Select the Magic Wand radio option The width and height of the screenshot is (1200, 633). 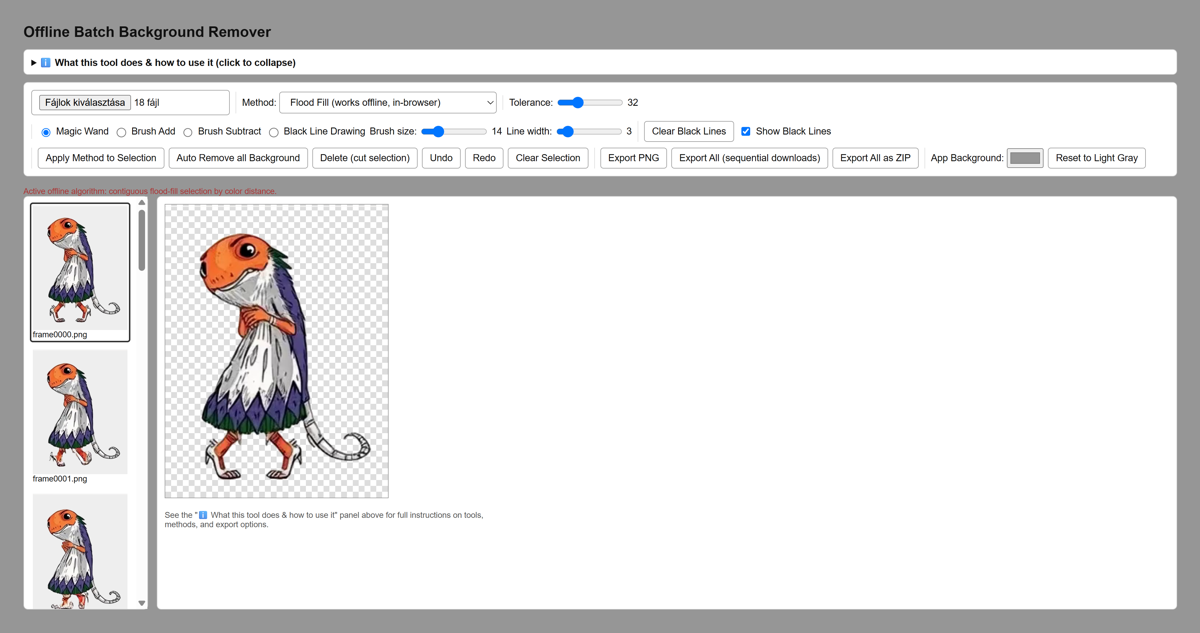coord(46,132)
